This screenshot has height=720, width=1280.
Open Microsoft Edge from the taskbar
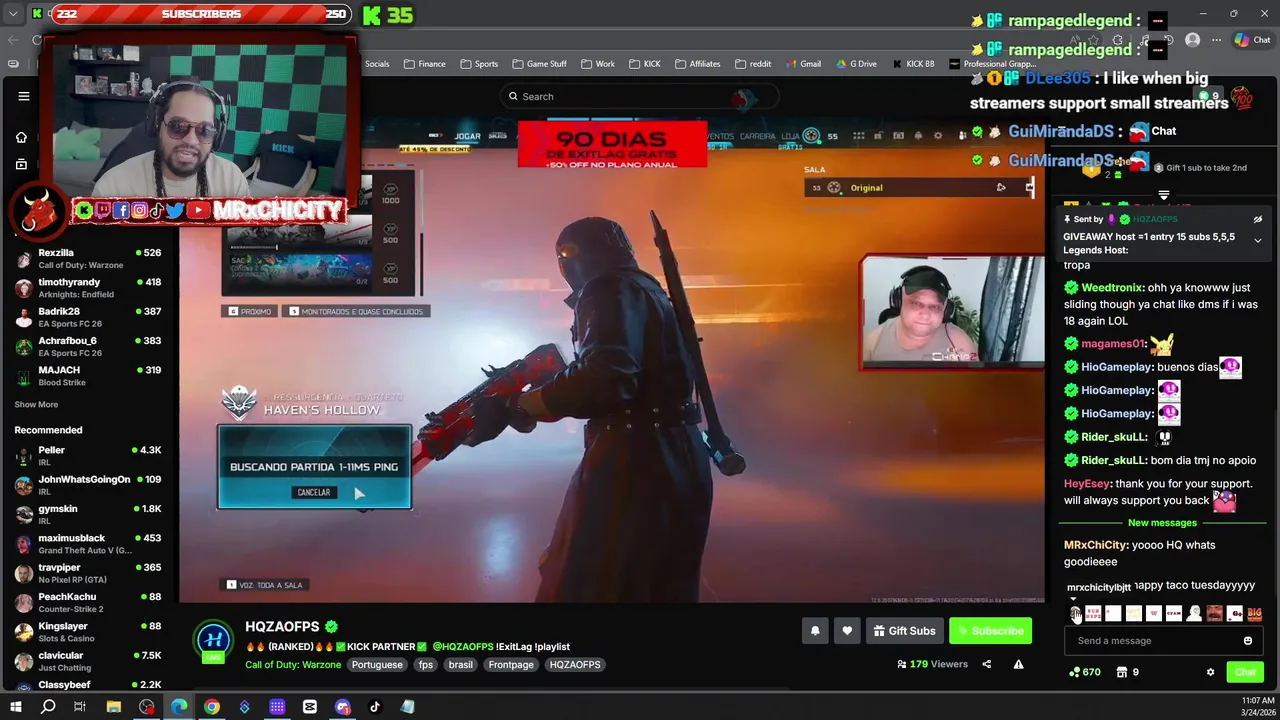[x=179, y=707]
